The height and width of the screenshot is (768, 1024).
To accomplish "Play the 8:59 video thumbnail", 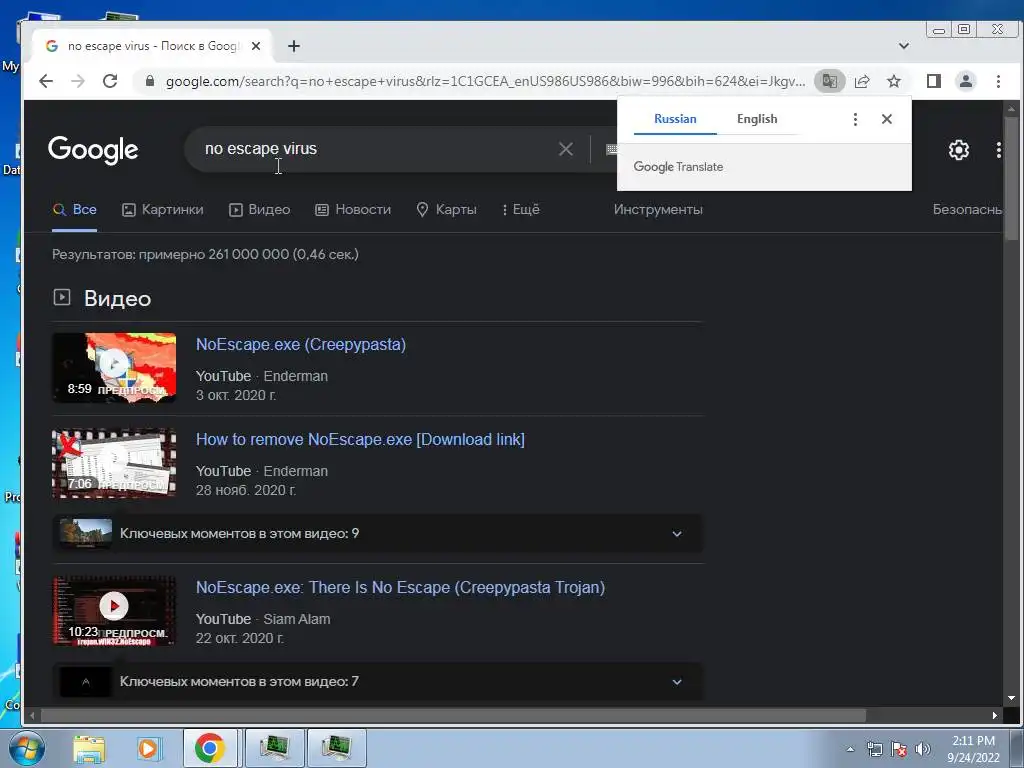I will (114, 368).
